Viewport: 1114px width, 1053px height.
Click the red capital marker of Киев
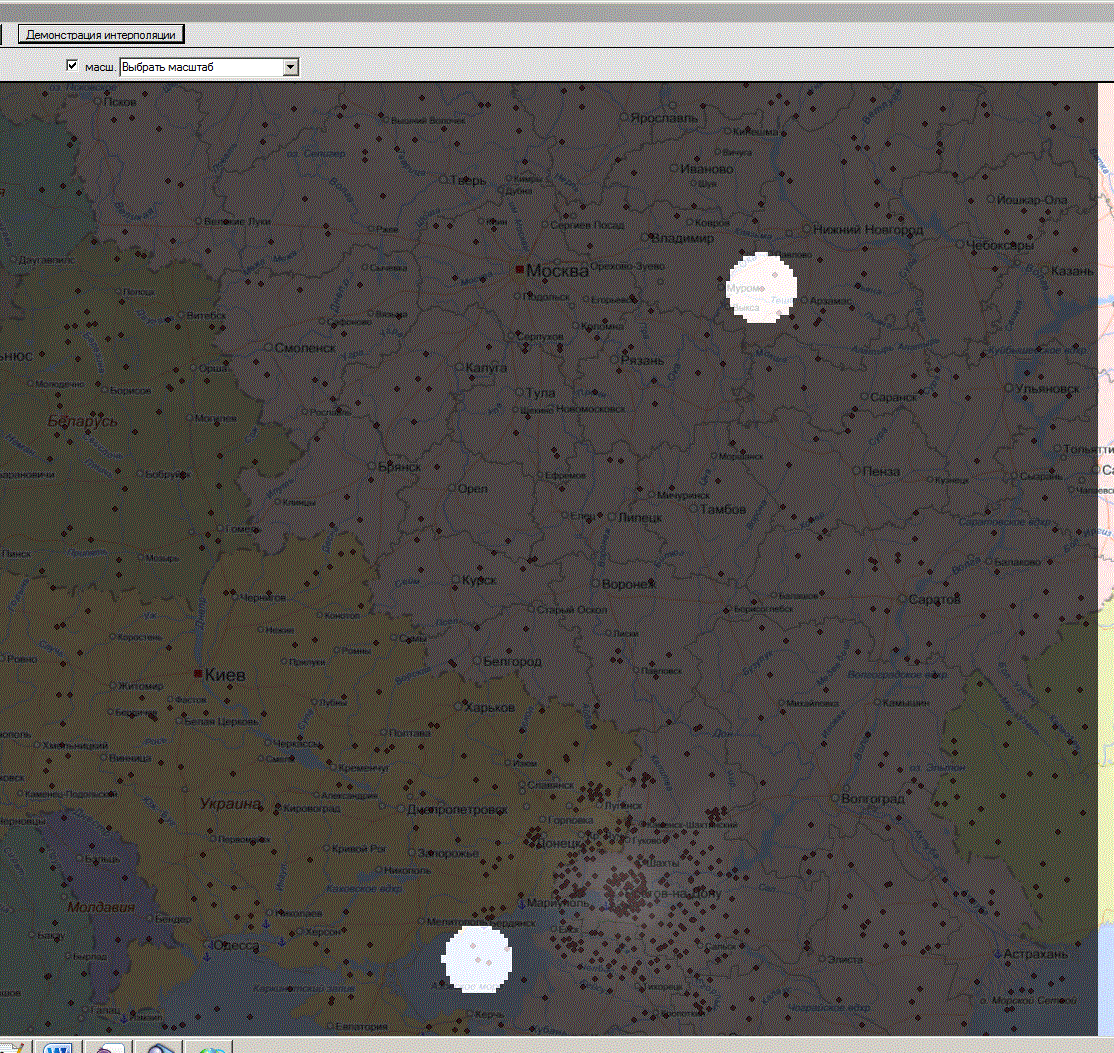pyautogui.click(x=198, y=674)
